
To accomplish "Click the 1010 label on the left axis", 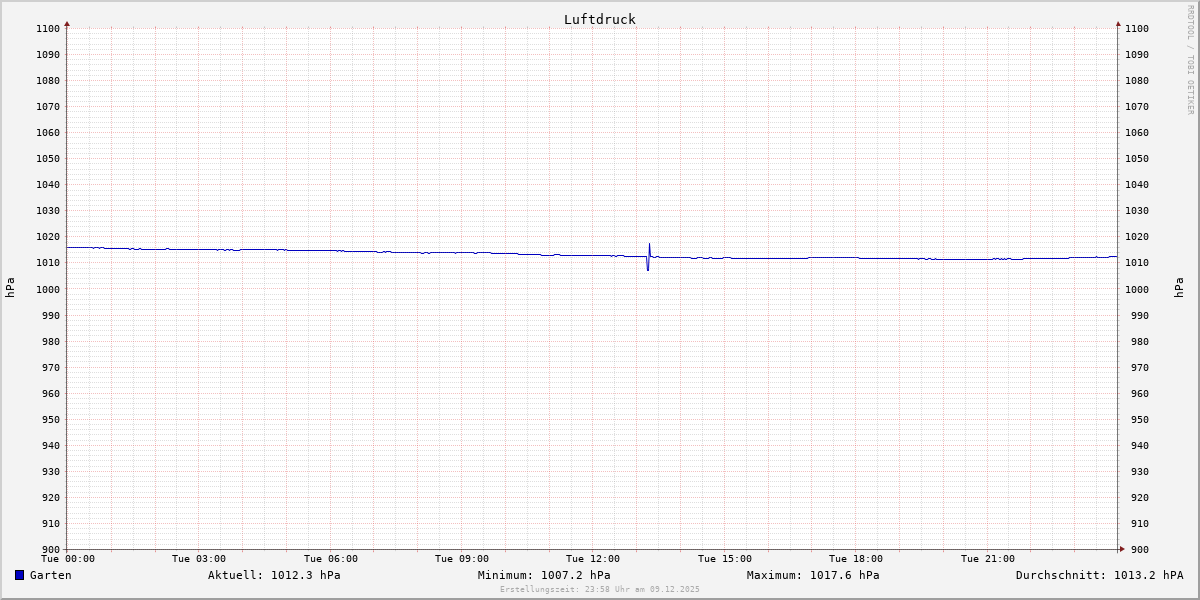I will [48, 263].
